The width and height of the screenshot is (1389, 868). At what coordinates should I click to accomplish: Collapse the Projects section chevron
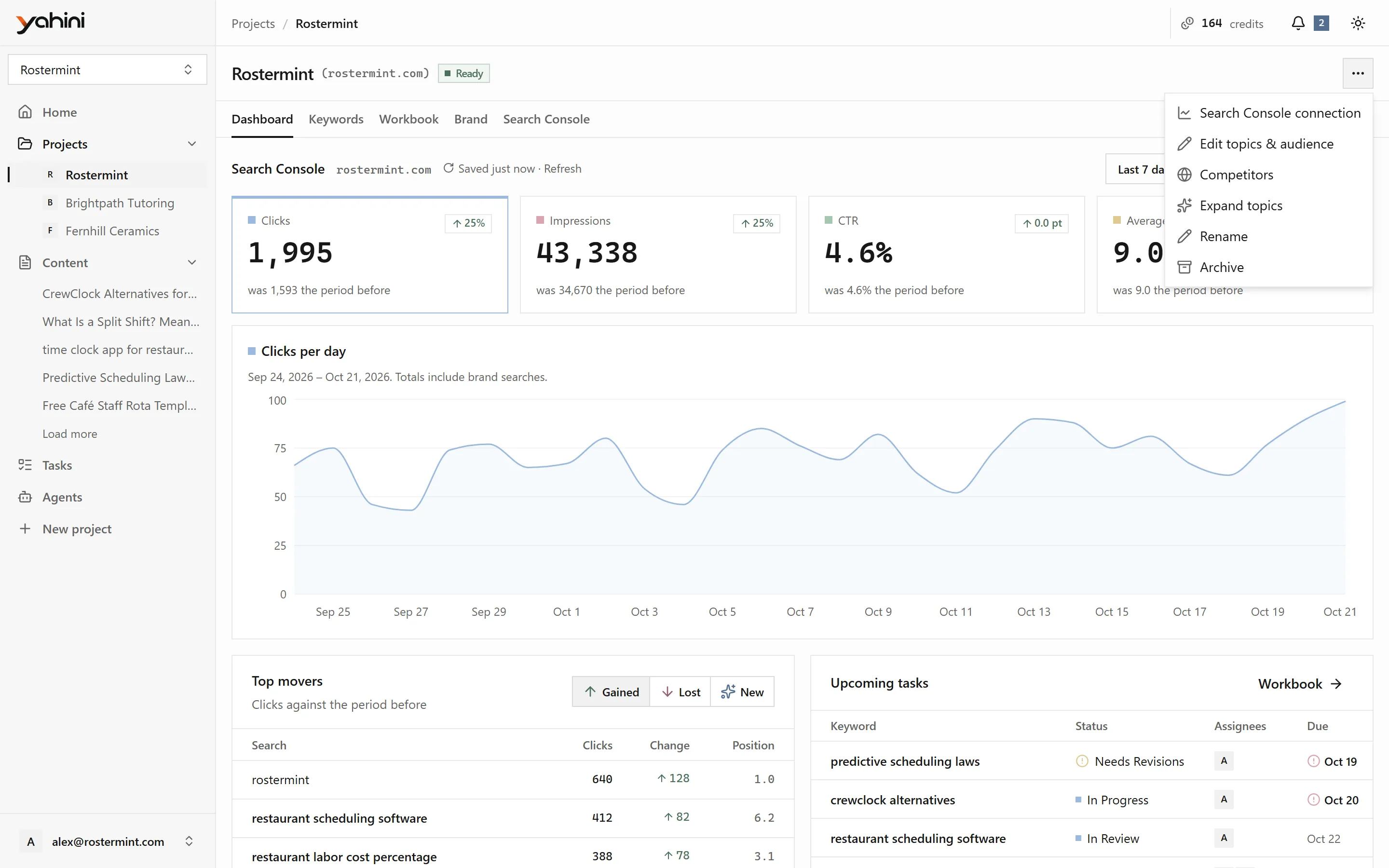(192, 144)
